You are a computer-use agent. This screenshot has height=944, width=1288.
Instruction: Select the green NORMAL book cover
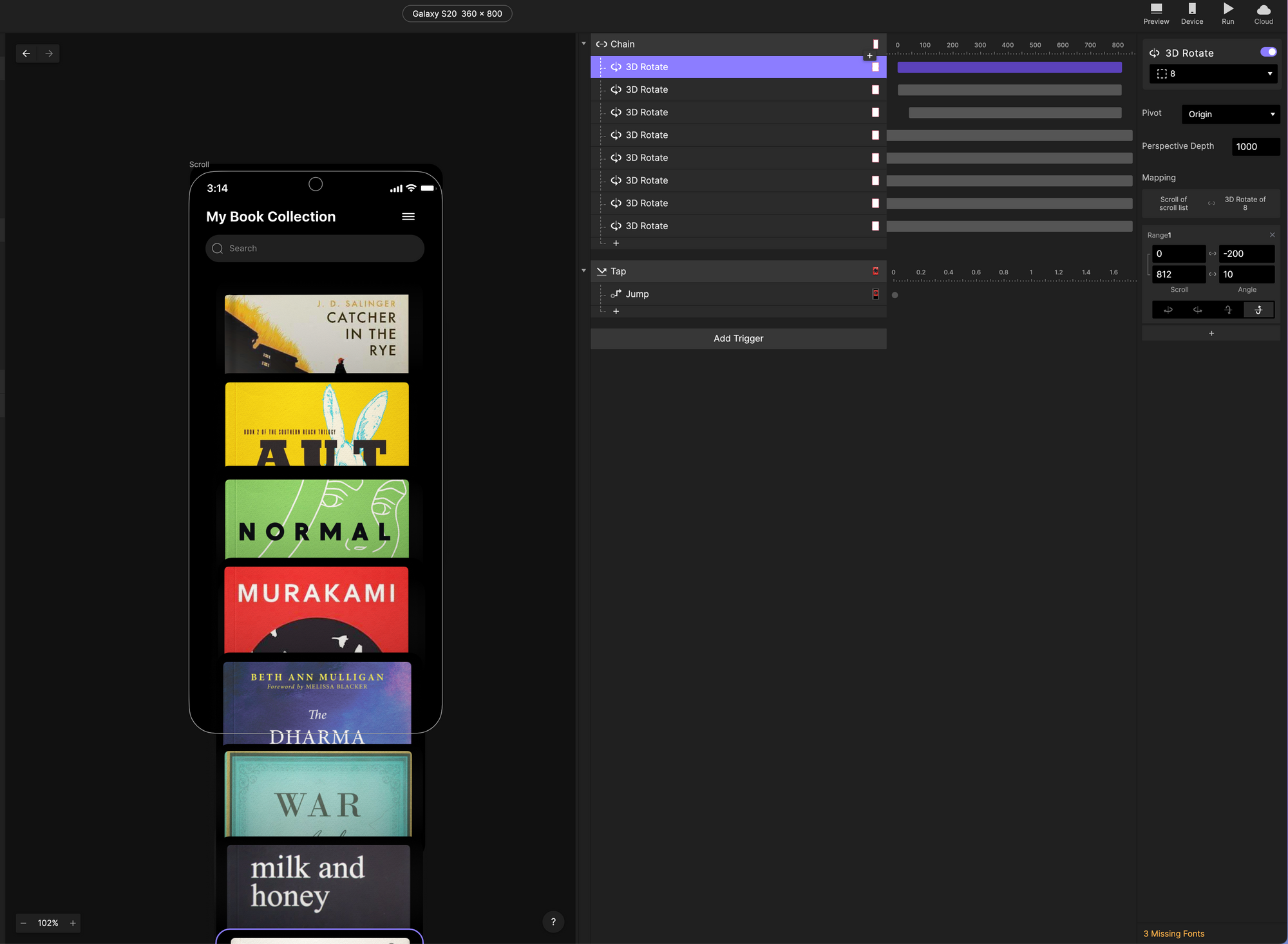[316, 518]
